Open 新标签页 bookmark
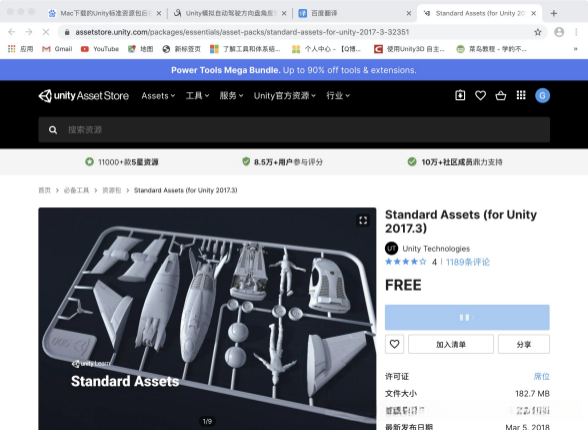Image resolution: width=588 pixels, height=430 pixels. pos(182,49)
